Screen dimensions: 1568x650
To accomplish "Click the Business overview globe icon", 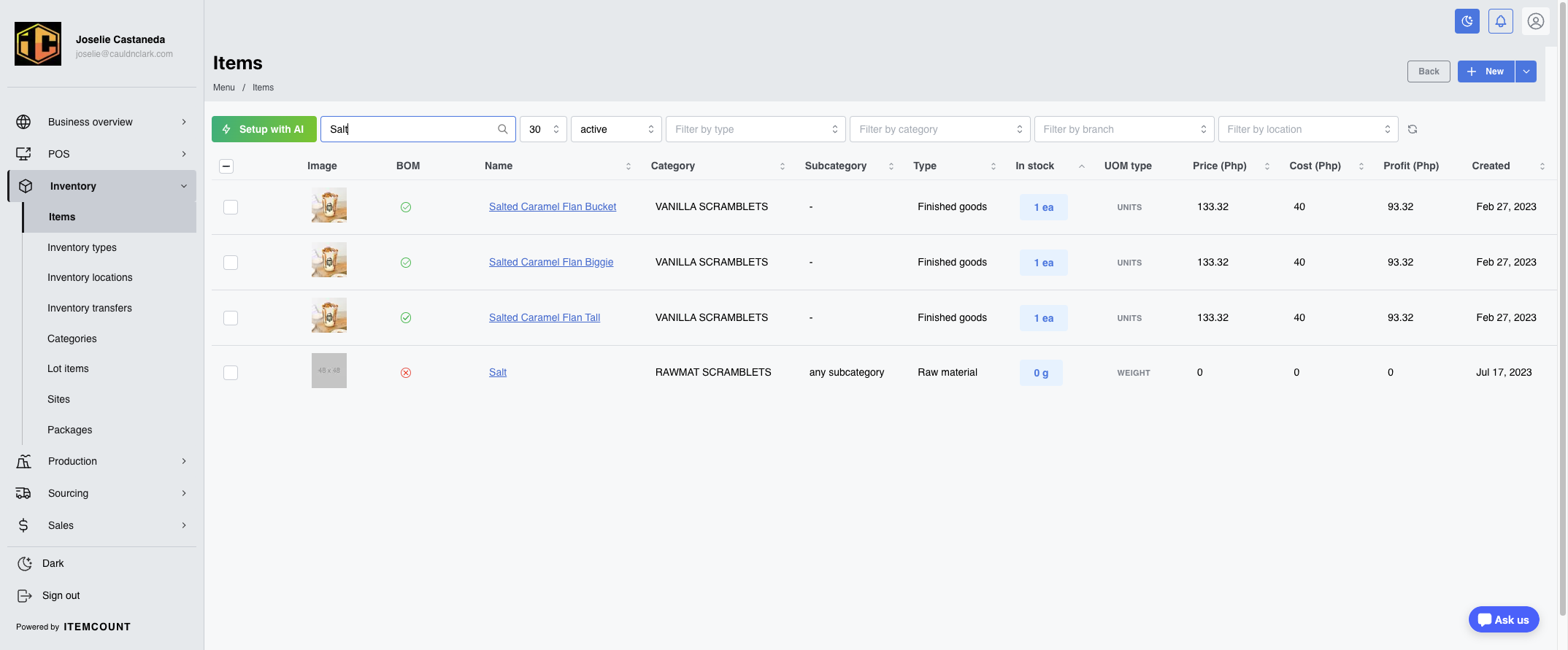I will tap(23, 122).
